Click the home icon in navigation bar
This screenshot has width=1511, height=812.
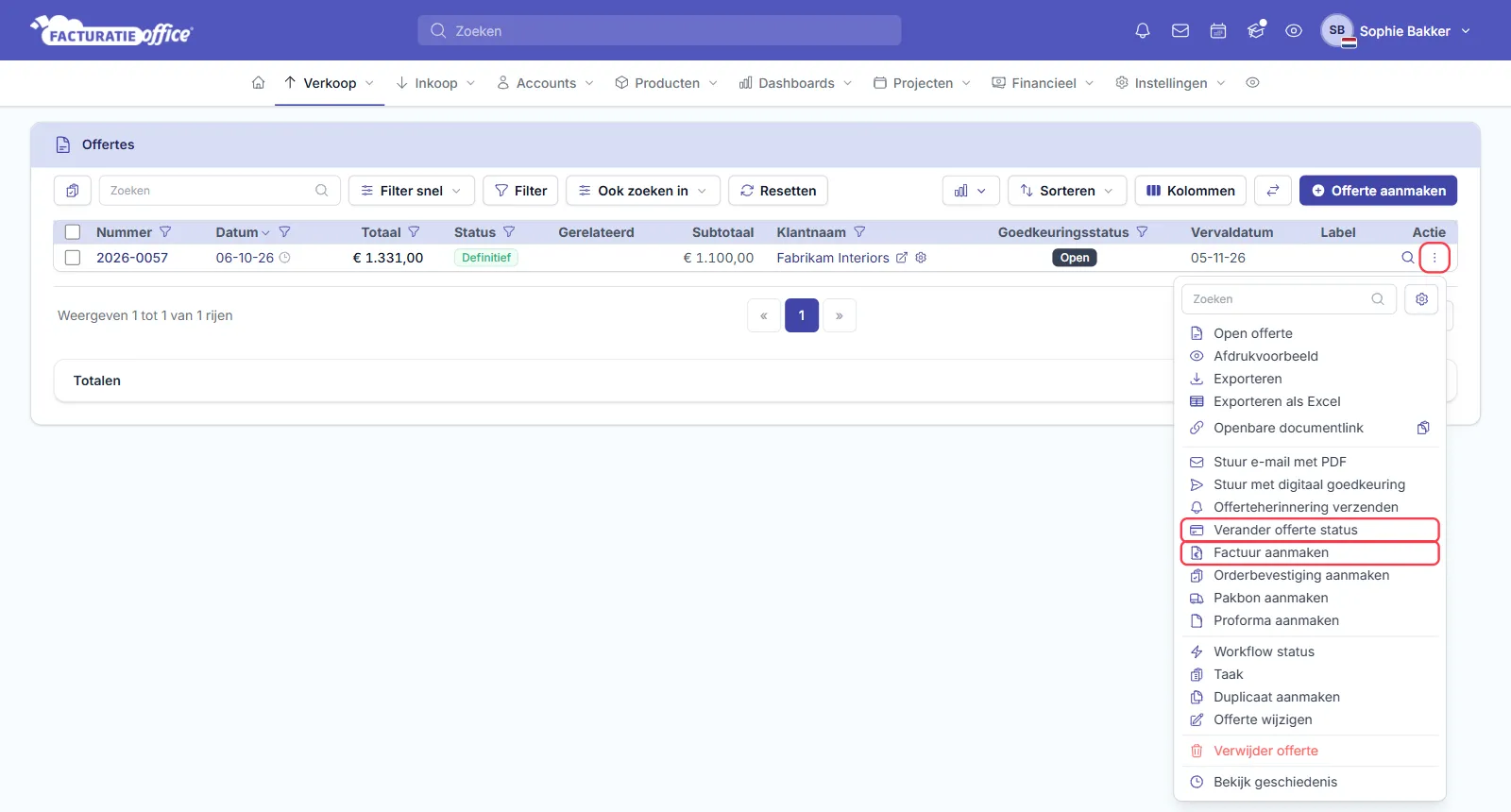(258, 83)
